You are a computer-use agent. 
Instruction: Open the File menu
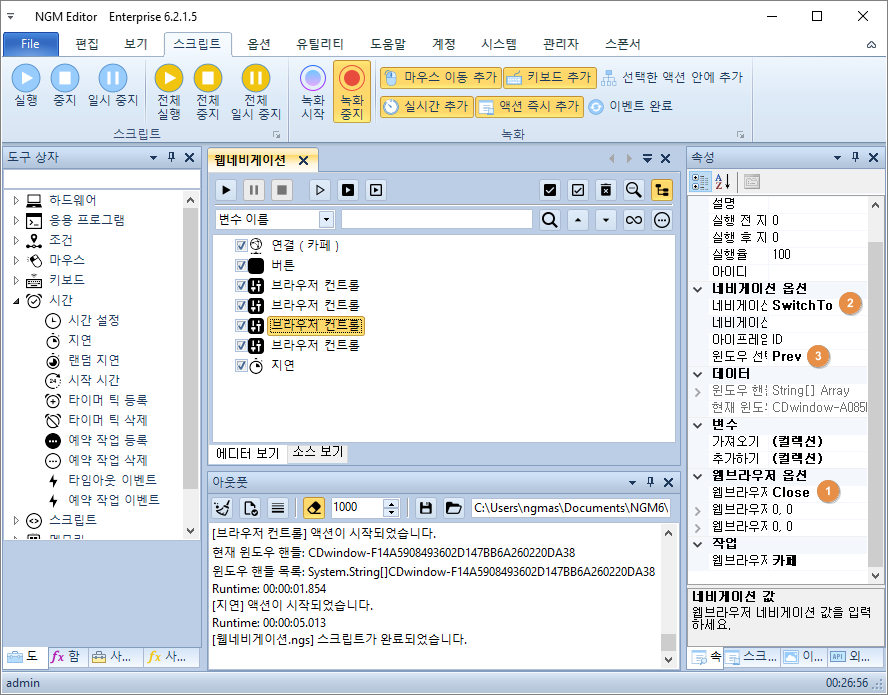pos(31,44)
